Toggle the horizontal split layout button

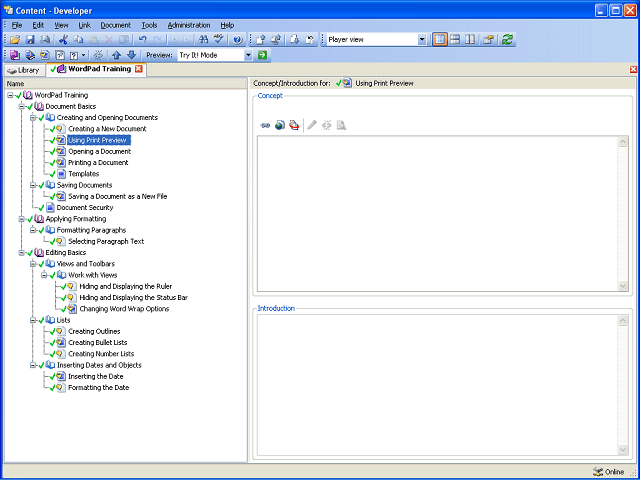coord(455,40)
